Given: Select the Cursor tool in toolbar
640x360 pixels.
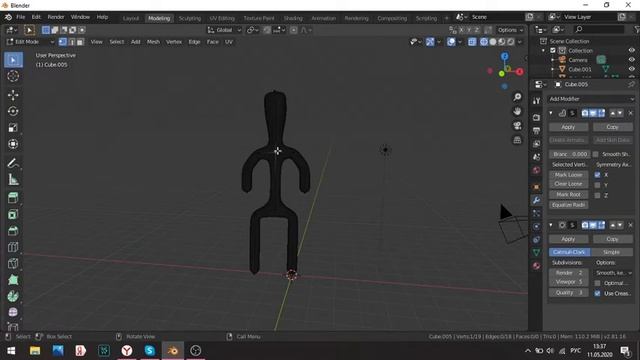Looking at the screenshot, I should [13, 76].
